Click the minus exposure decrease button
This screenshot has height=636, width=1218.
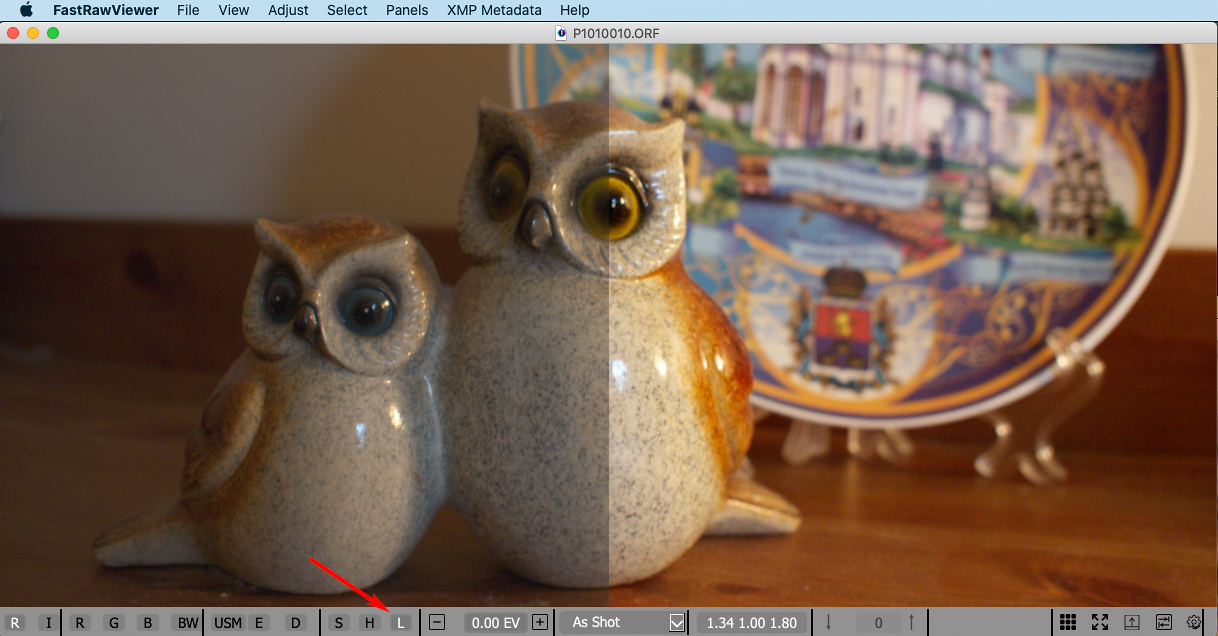pos(437,623)
